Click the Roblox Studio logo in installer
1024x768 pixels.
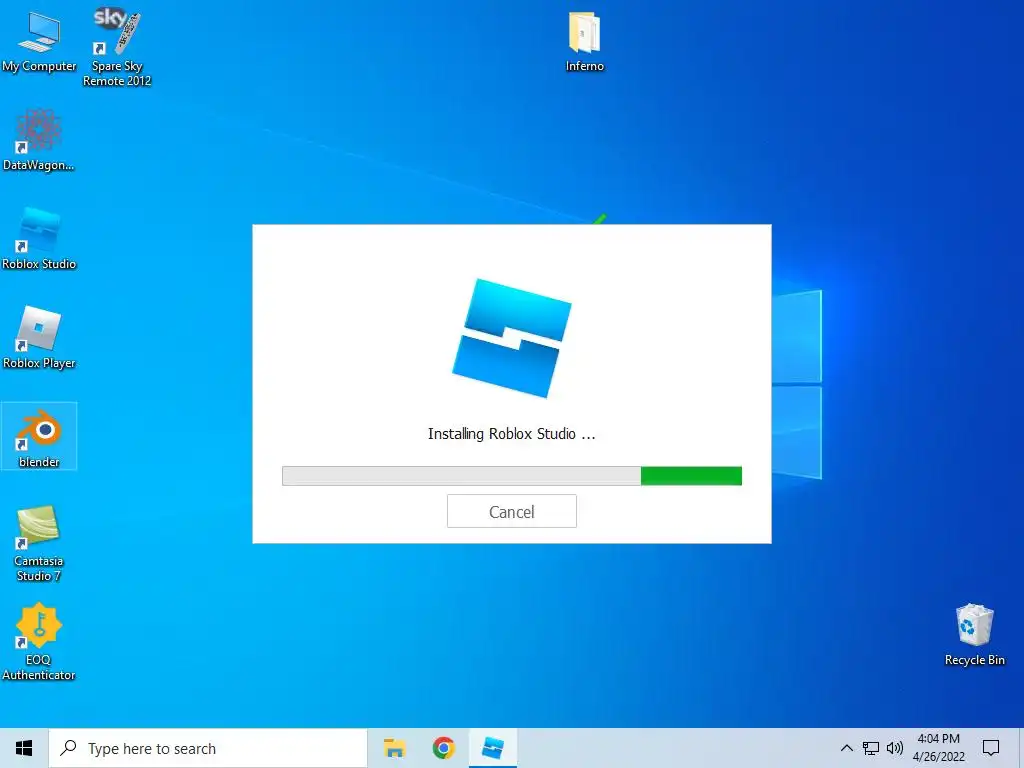pos(511,338)
